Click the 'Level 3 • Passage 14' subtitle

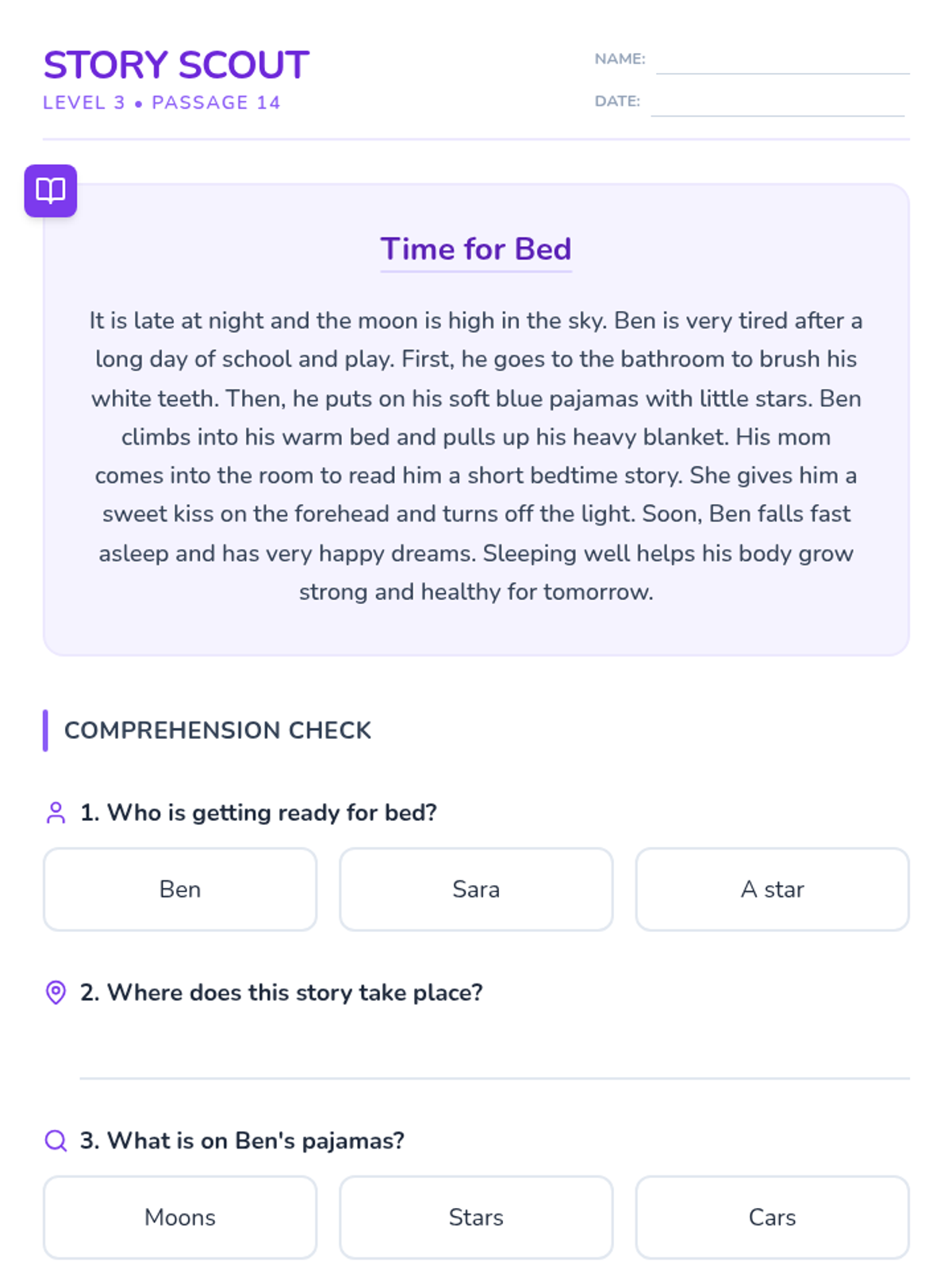point(162,102)
